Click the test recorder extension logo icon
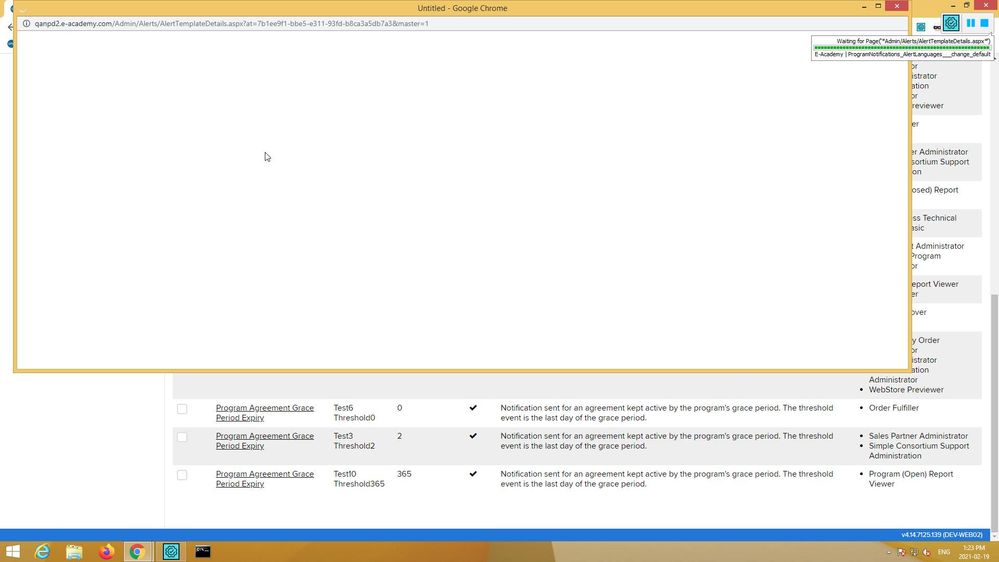This screenshot has height=562, width=999. [x=951, y=23]
